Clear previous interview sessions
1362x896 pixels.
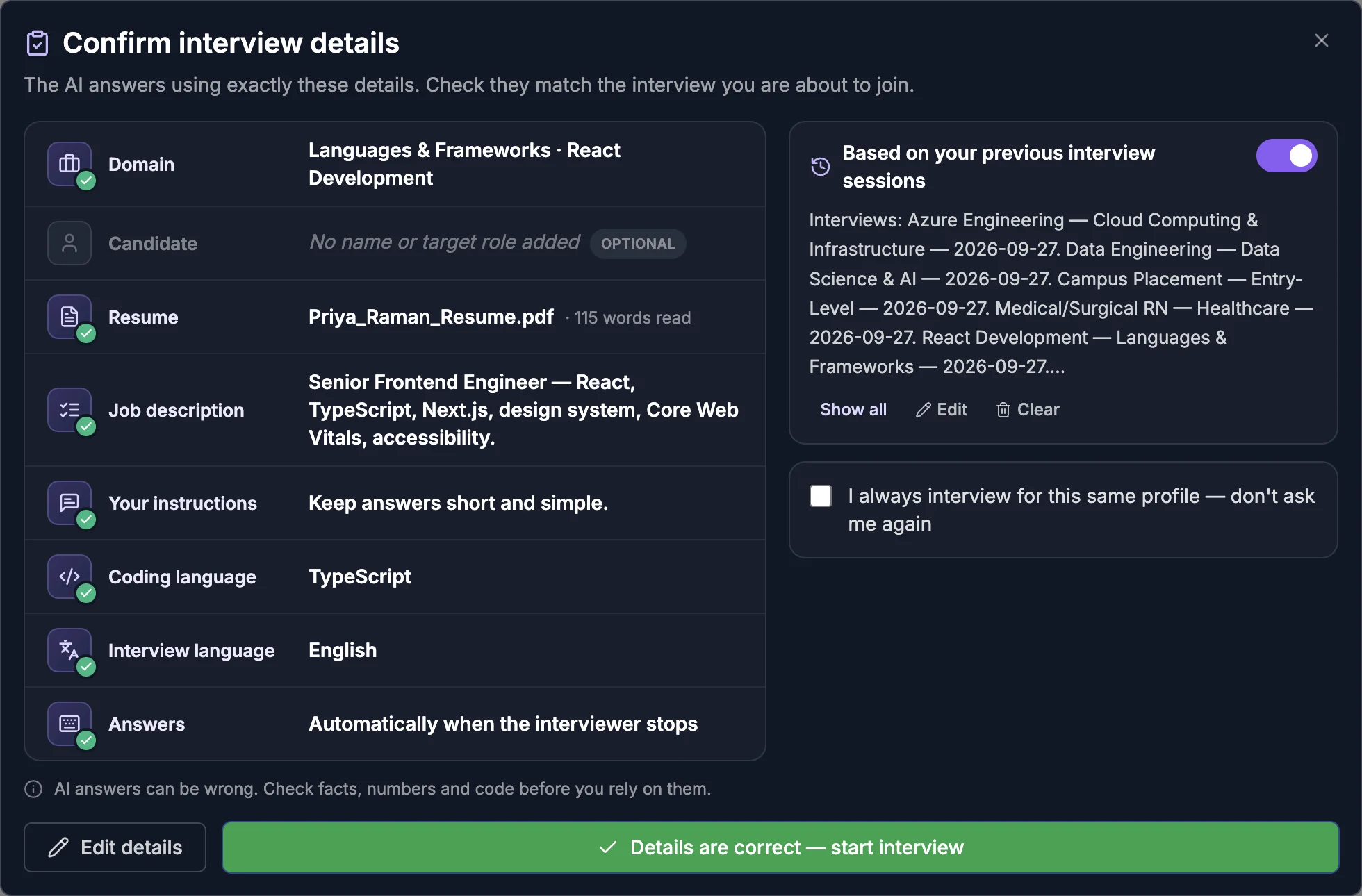pyautogui.click(x=1028, y=410)
